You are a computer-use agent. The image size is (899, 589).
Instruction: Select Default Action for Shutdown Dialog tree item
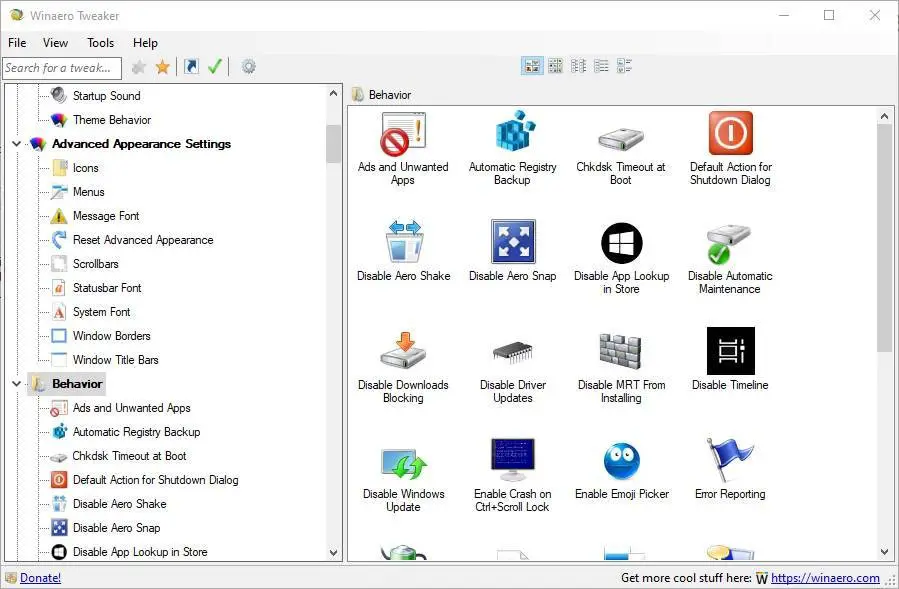[155, 480]
